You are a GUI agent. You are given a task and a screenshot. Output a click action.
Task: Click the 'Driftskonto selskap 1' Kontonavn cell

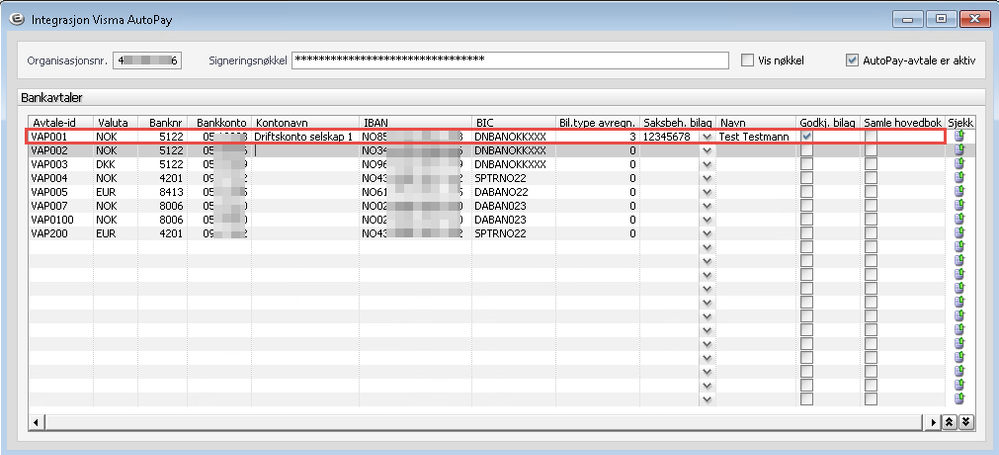[x=305, y=136]
